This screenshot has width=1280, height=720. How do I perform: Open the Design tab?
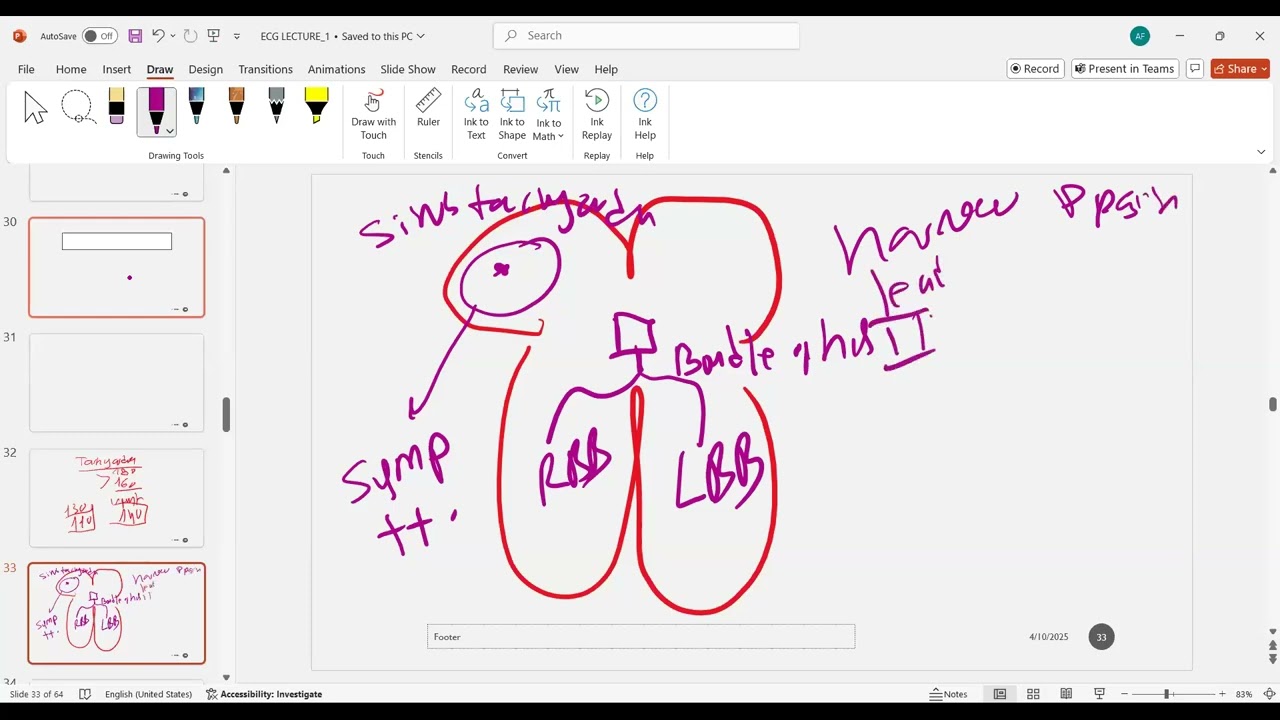point(206,69)
